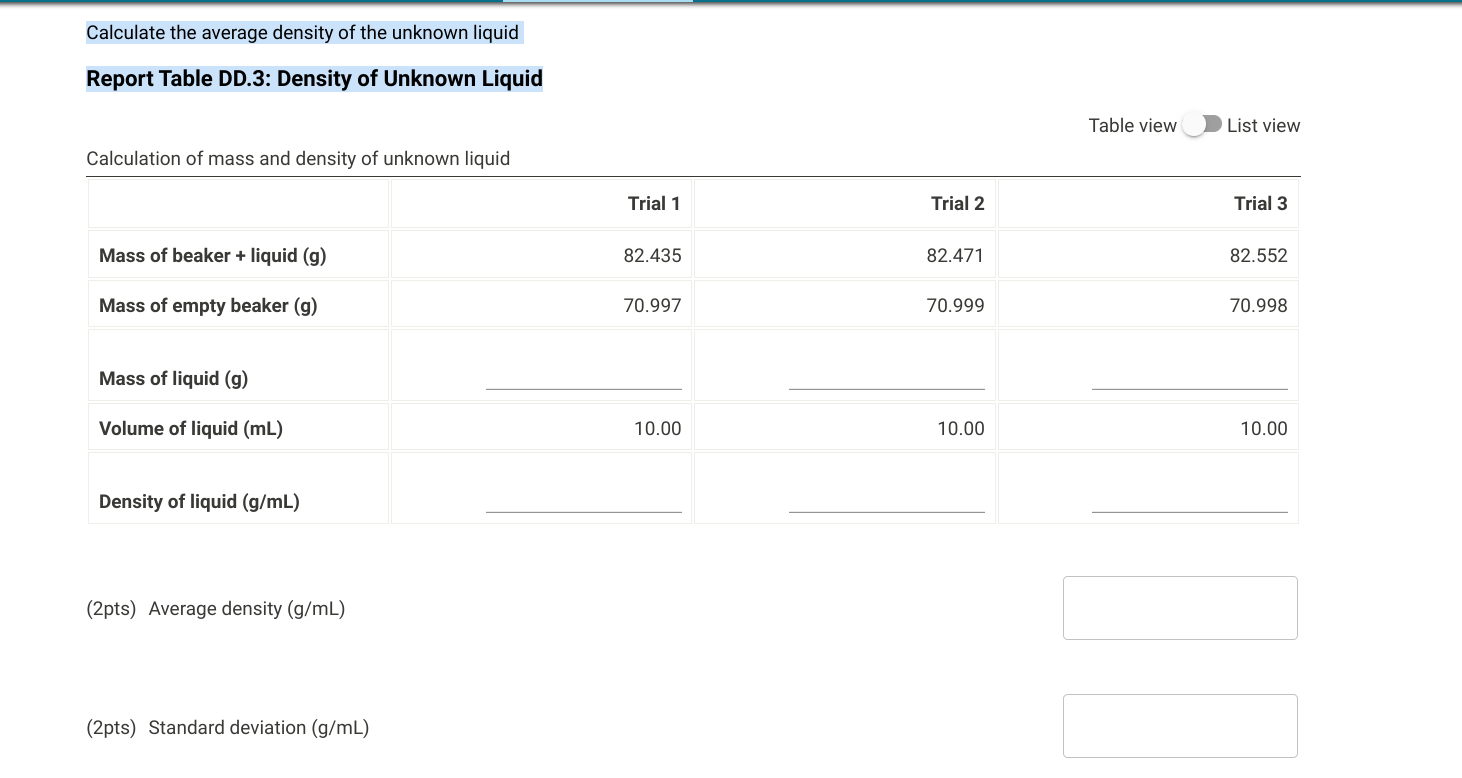The height and width of the screenshot is (778, 1462).
Task: Click the highlighted average density instruction text
Action: click(x=303, y=32)
